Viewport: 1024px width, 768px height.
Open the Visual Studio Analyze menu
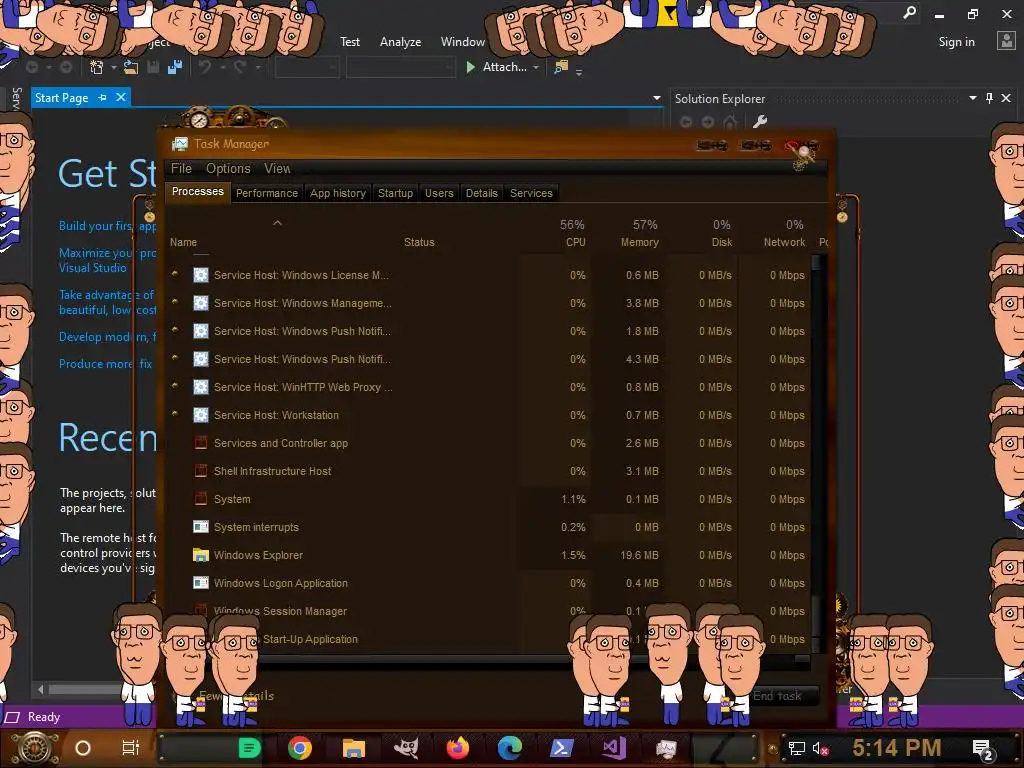[x=400, y=42]
